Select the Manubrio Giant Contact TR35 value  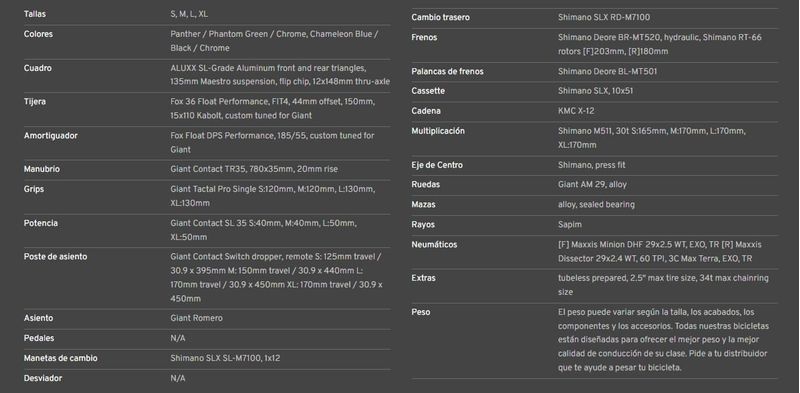(254, 169)
